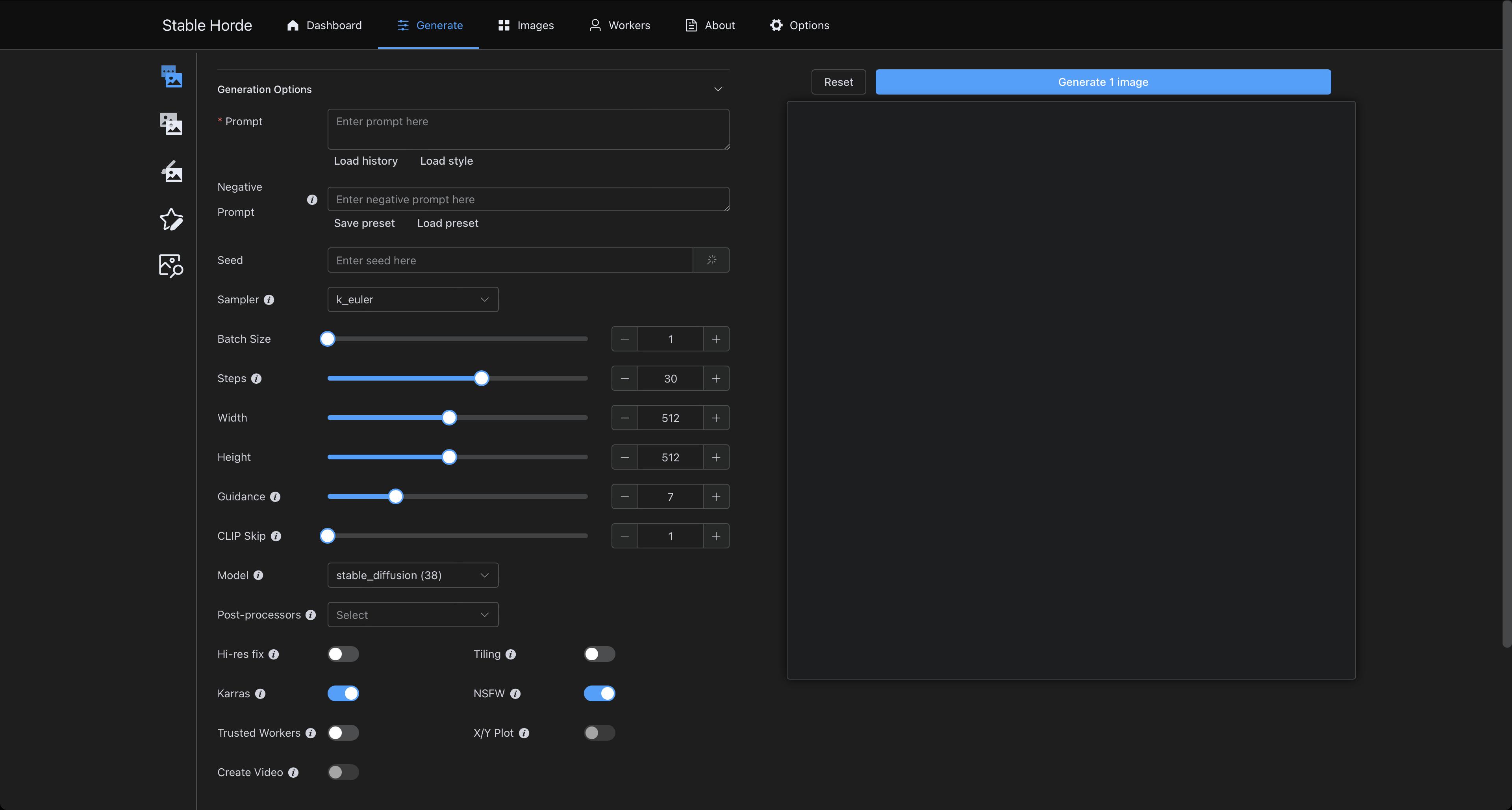The height and width of the screenshot is (810, 1512).
Task: Enable the Trusted Workers toggle
Action: pyautogui.click(x=343, y=733)
